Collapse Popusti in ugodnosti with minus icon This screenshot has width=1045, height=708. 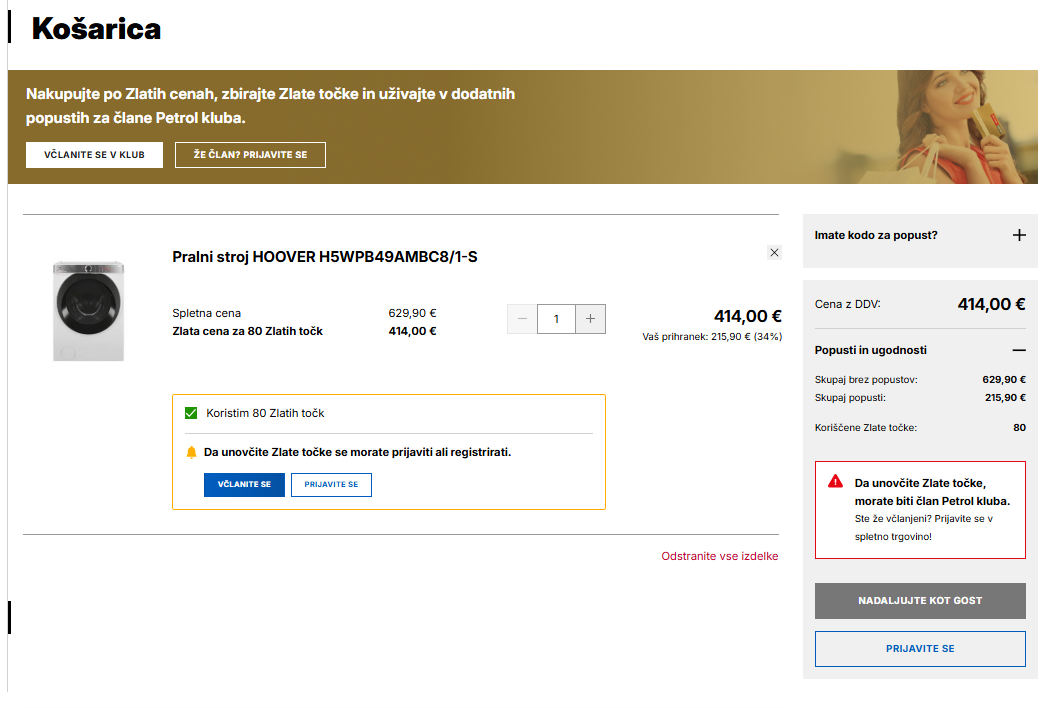[x=1019, y=350]
